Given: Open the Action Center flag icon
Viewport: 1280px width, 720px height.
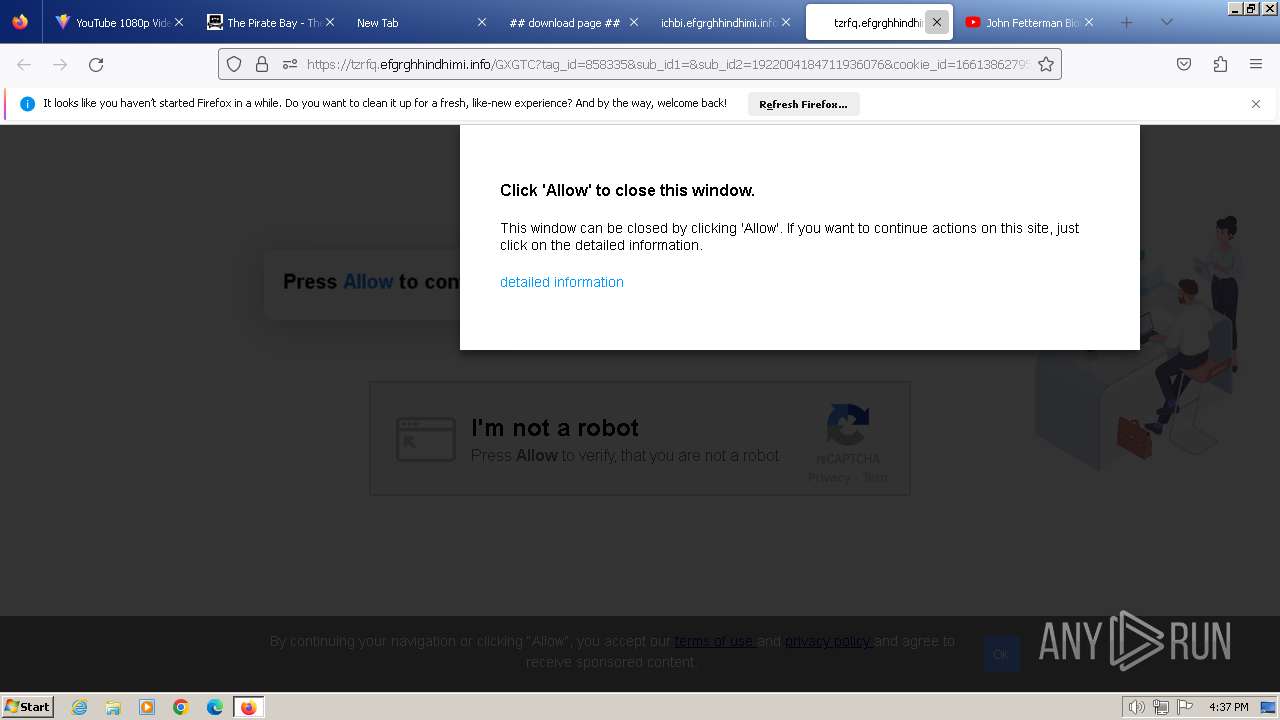Looking at the screenshot, I should point(1185,707).
